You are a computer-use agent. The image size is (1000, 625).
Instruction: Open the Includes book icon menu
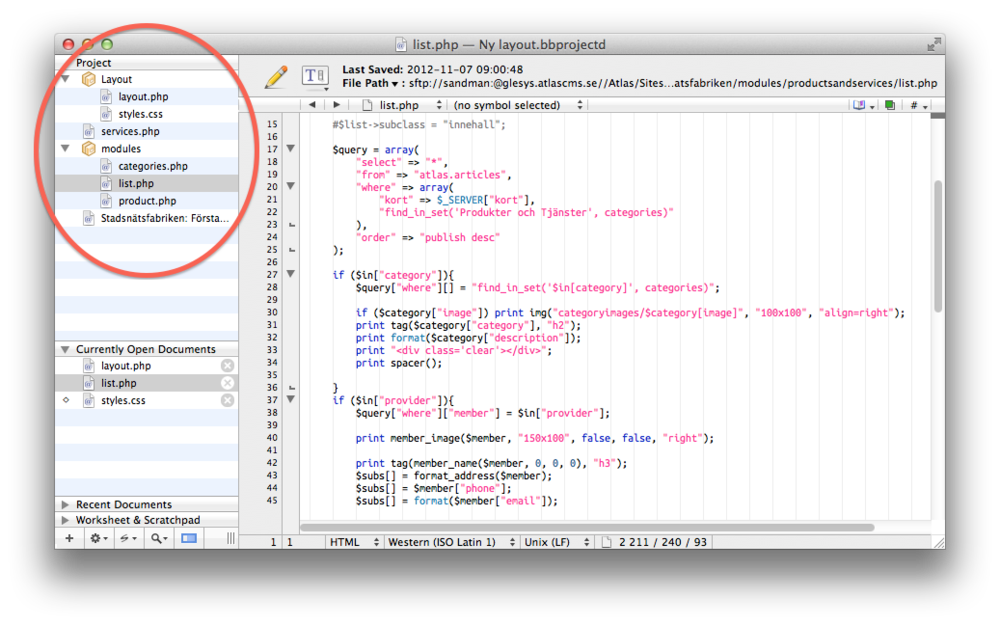click(863, 105)
